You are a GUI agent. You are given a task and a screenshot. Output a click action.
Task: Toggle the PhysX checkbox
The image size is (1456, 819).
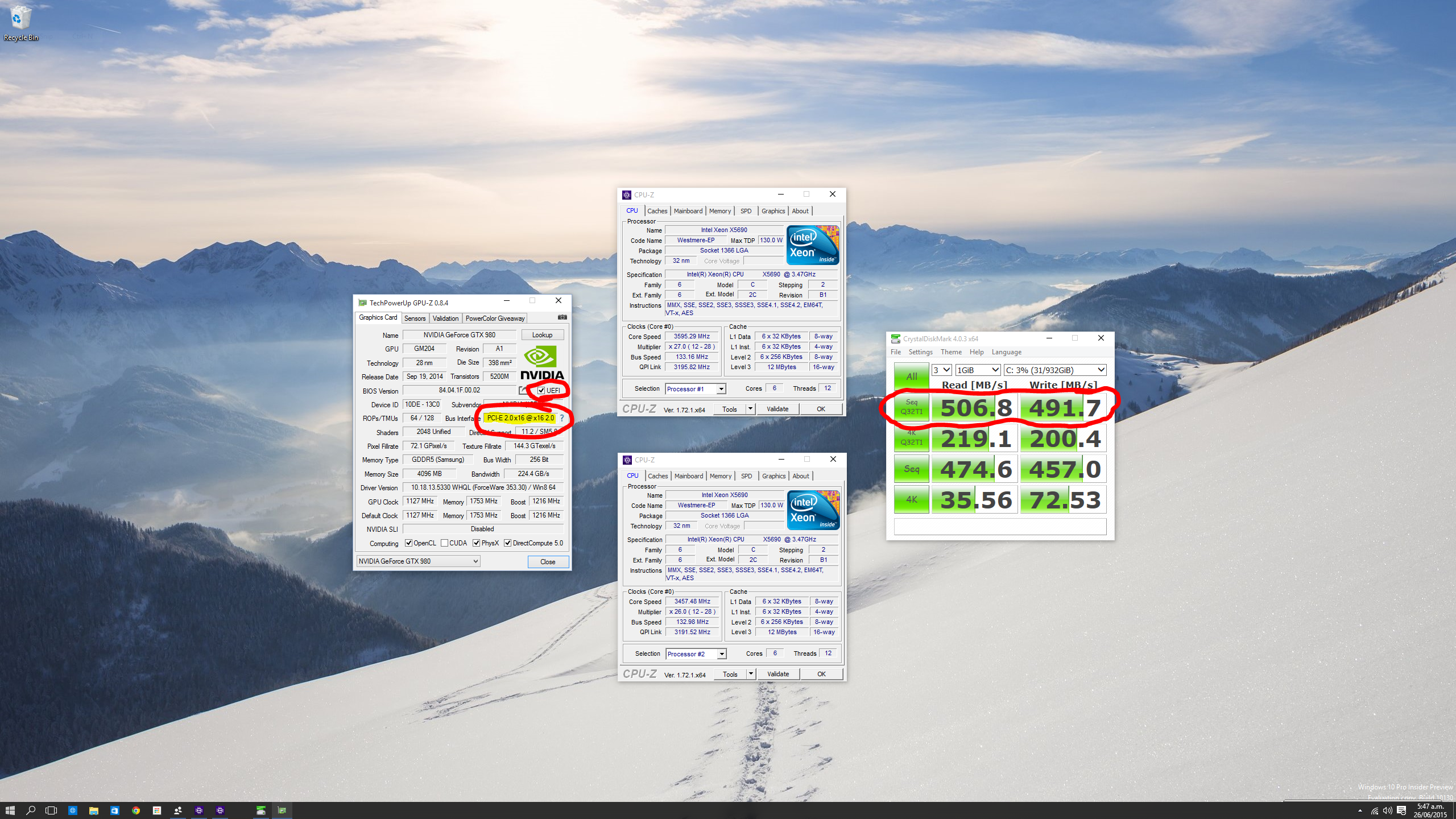477,543
